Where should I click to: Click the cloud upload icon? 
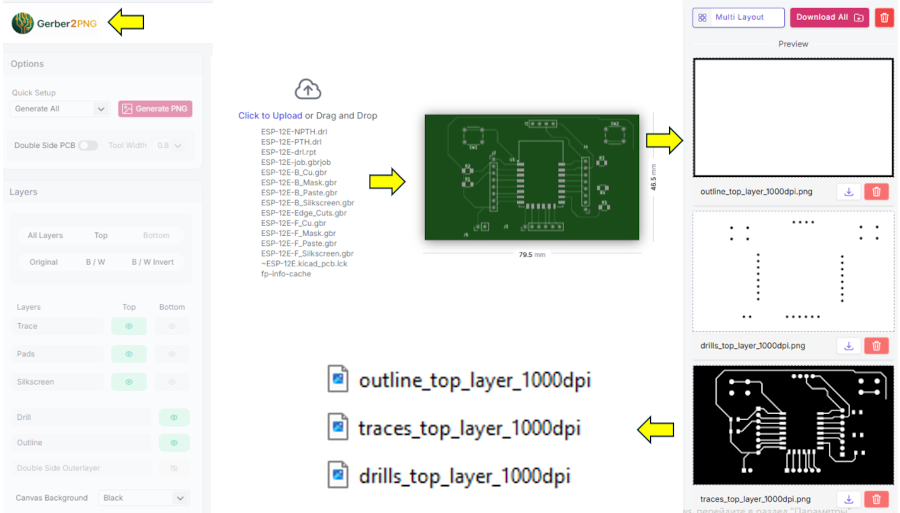point(308,90)
